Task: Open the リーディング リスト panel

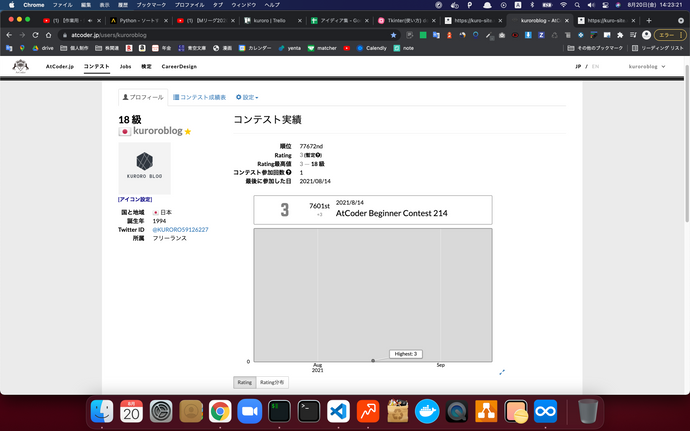Action: click(657, 48)
